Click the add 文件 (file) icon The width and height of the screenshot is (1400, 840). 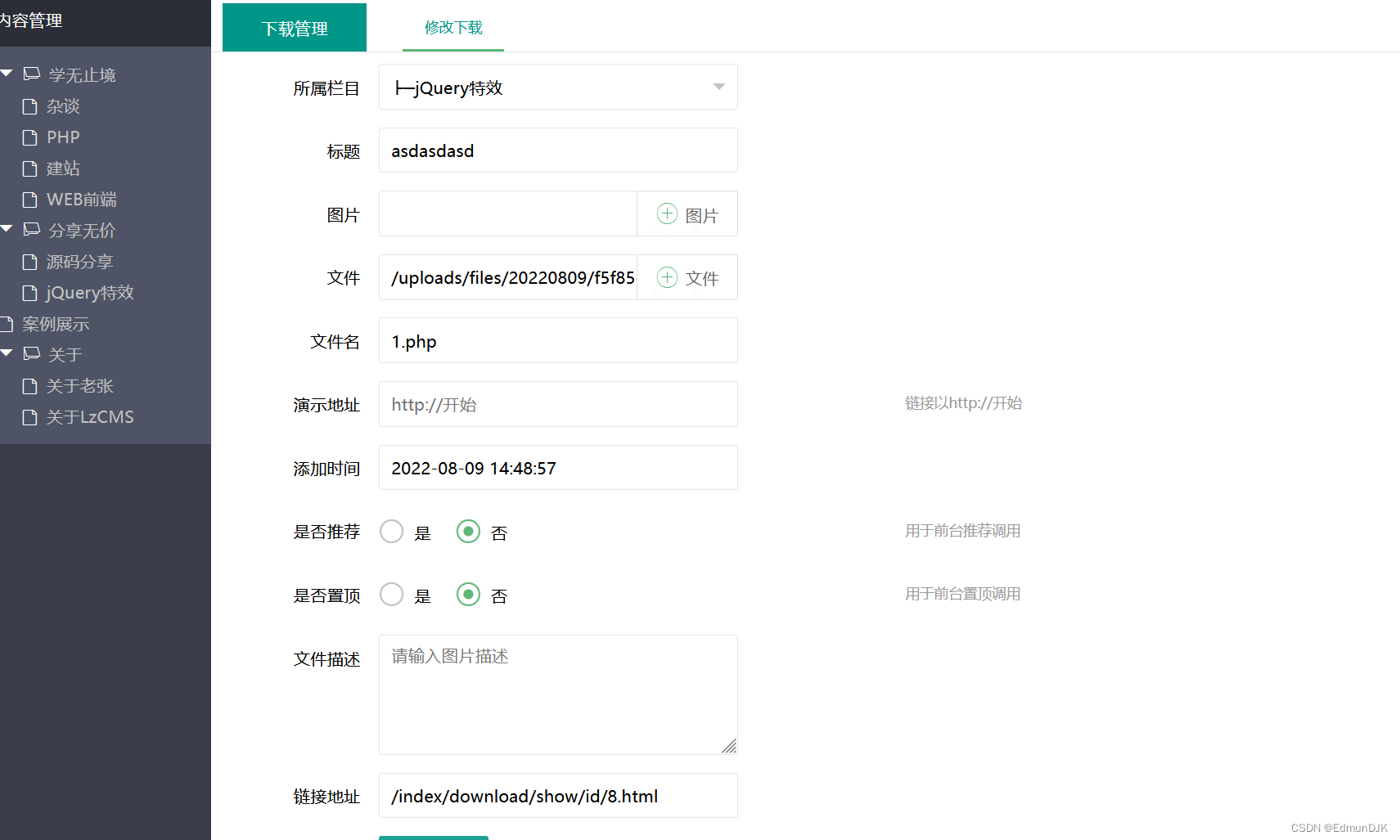(x=667, y=277)
